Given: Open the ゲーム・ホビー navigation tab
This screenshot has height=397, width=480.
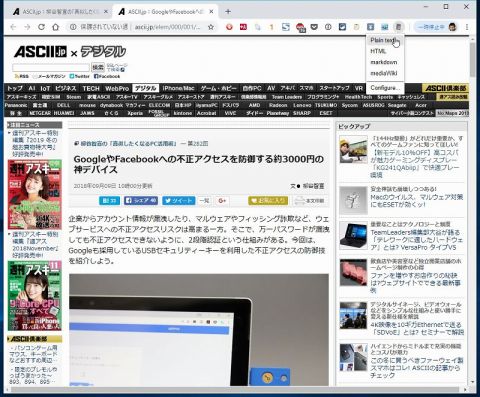Looking at the screenshot, I should point(218,88).
